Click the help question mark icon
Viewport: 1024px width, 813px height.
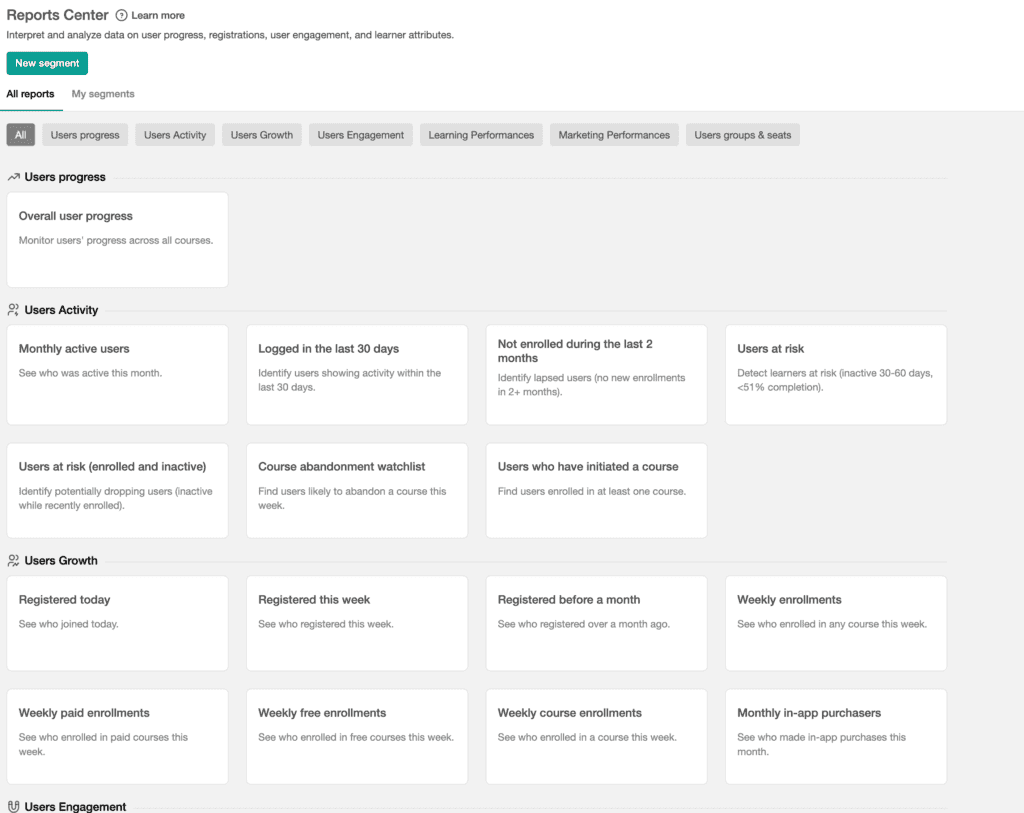(122, 16)
